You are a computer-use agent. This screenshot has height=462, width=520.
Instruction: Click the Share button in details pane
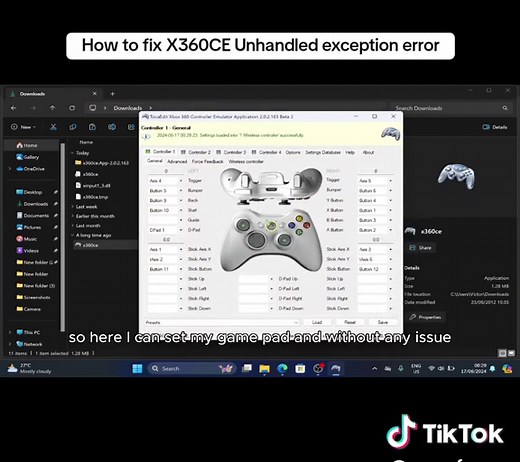point(421,248)
